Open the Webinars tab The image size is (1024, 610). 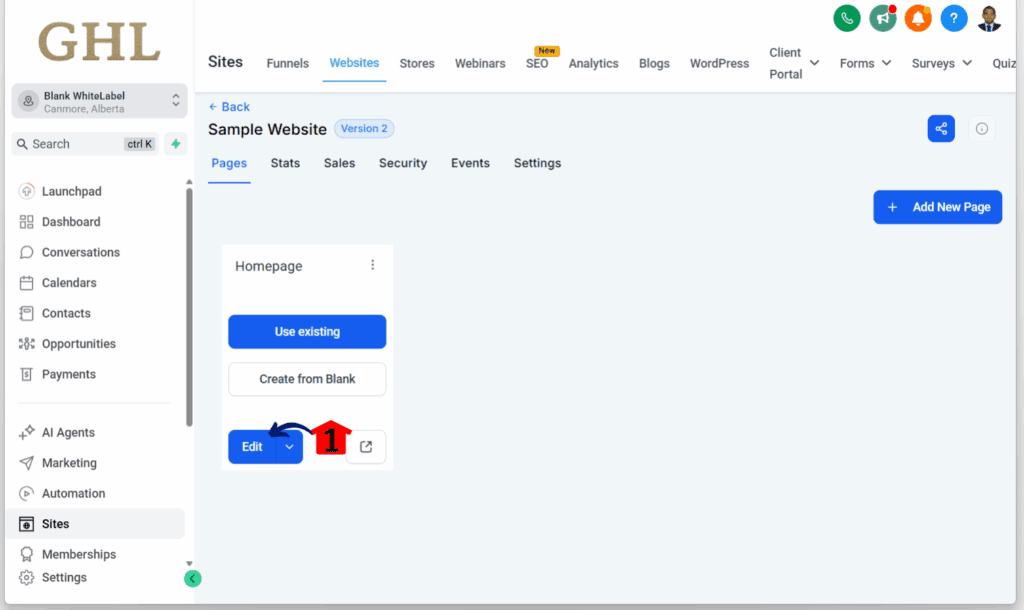(480, 63)
